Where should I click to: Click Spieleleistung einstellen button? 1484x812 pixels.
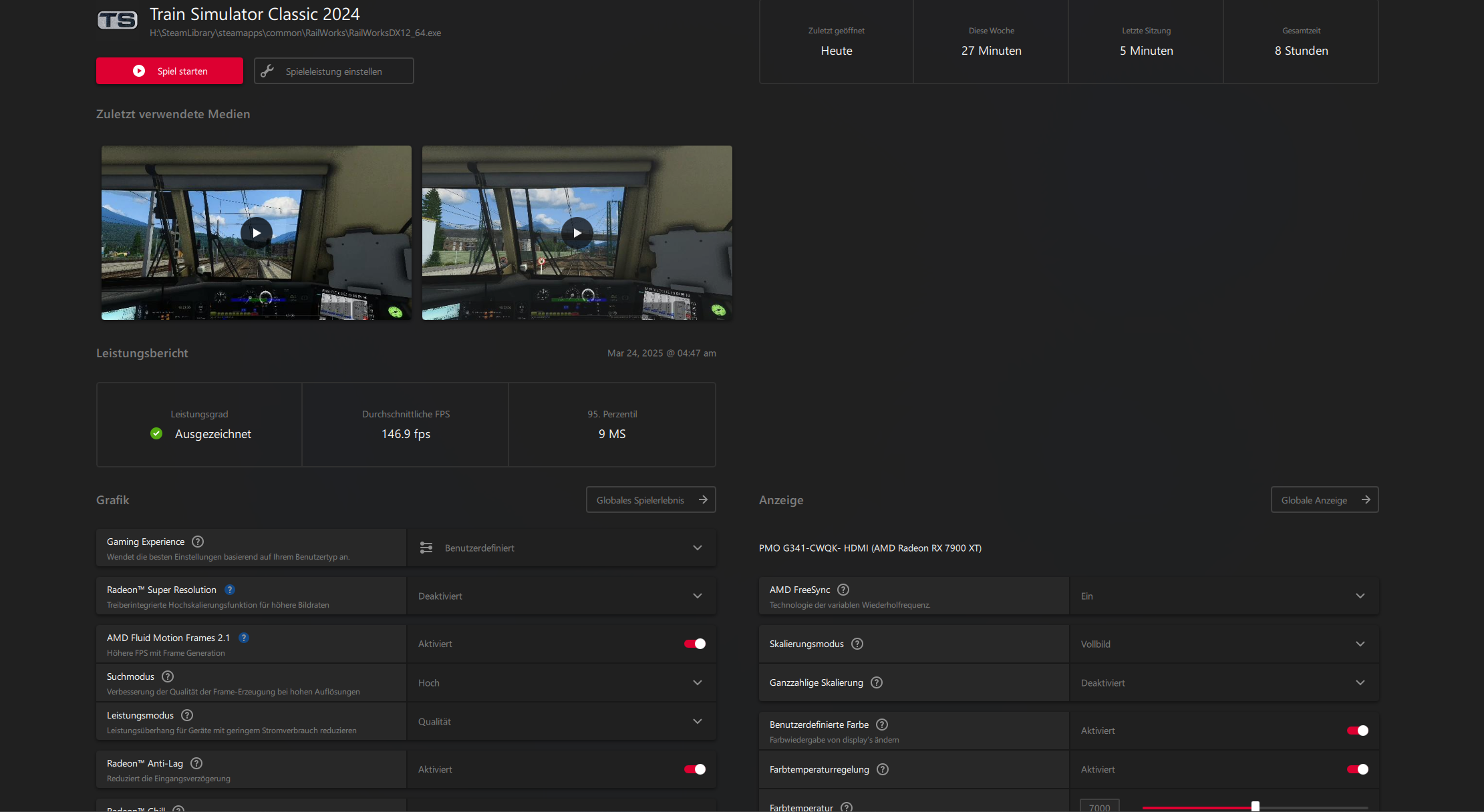coord(333,71)
